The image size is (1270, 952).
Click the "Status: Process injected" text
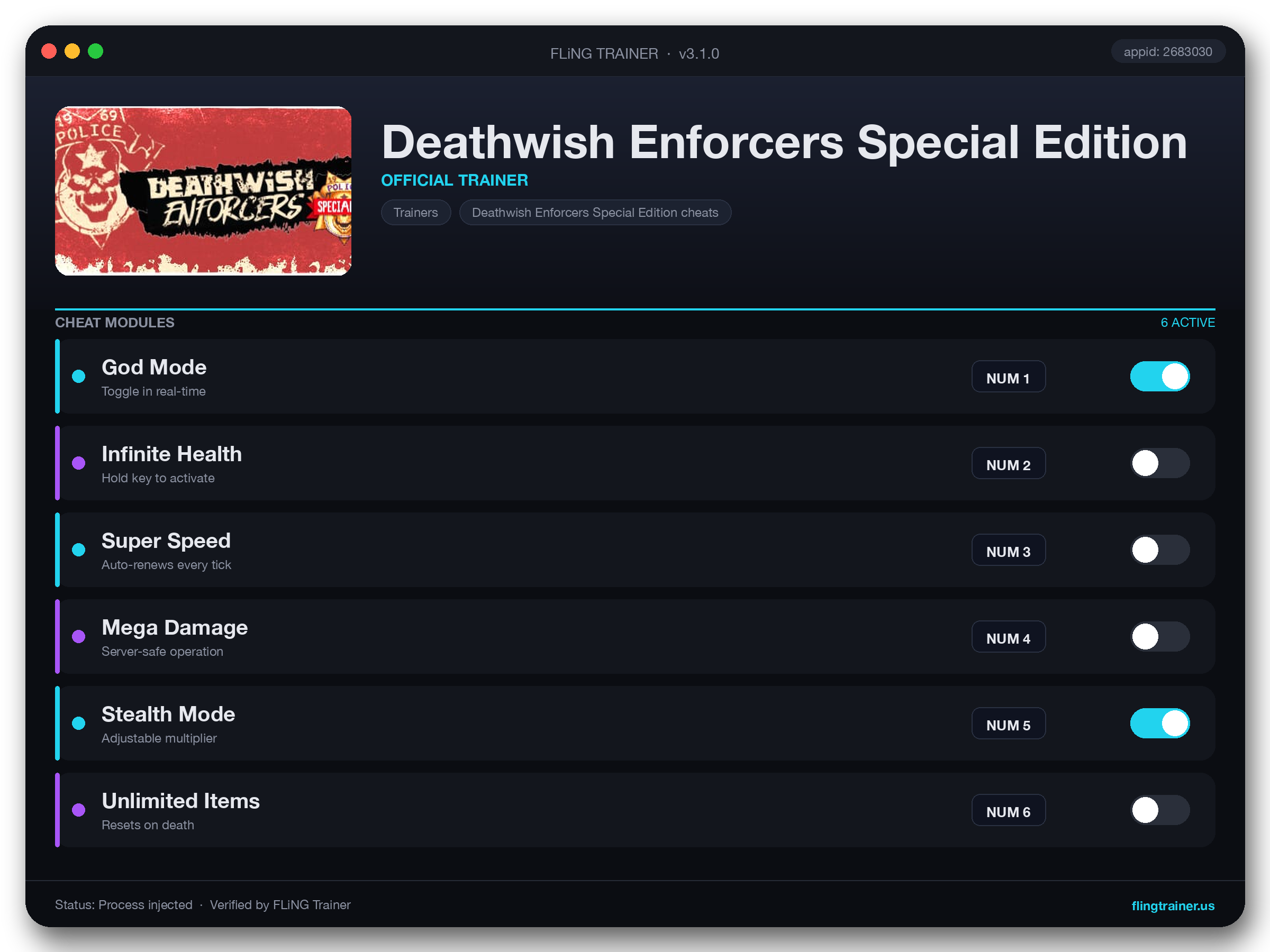(123, 905)
